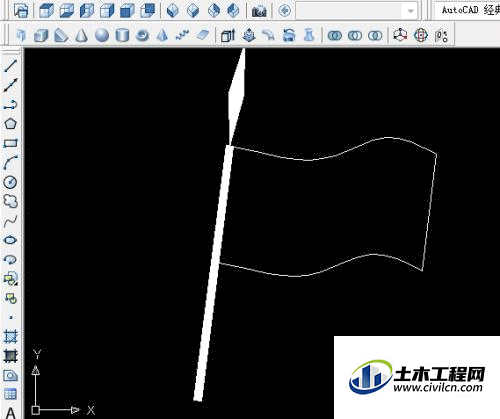Select the Spline tool
The image size is (500, 419).
click(x=10, y=221)
